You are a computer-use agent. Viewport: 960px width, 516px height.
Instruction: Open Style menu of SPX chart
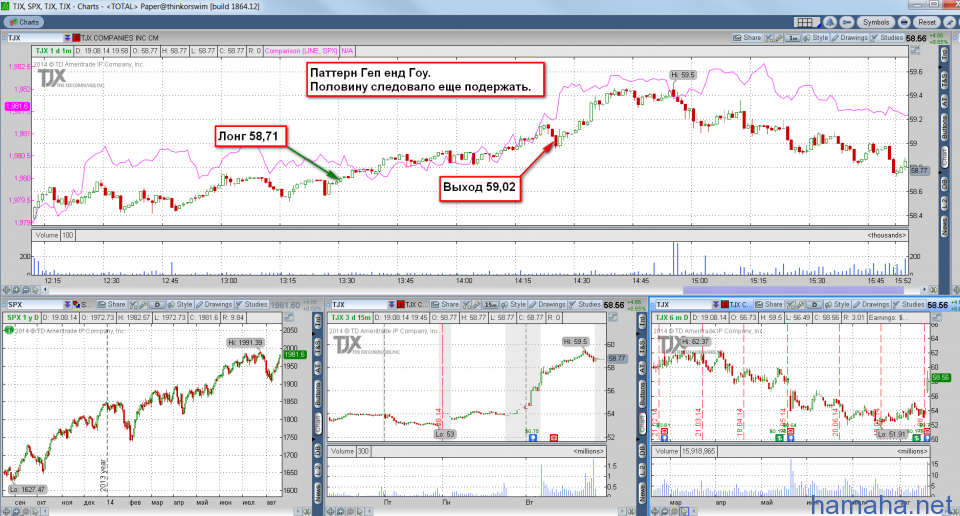click(181, 304)
